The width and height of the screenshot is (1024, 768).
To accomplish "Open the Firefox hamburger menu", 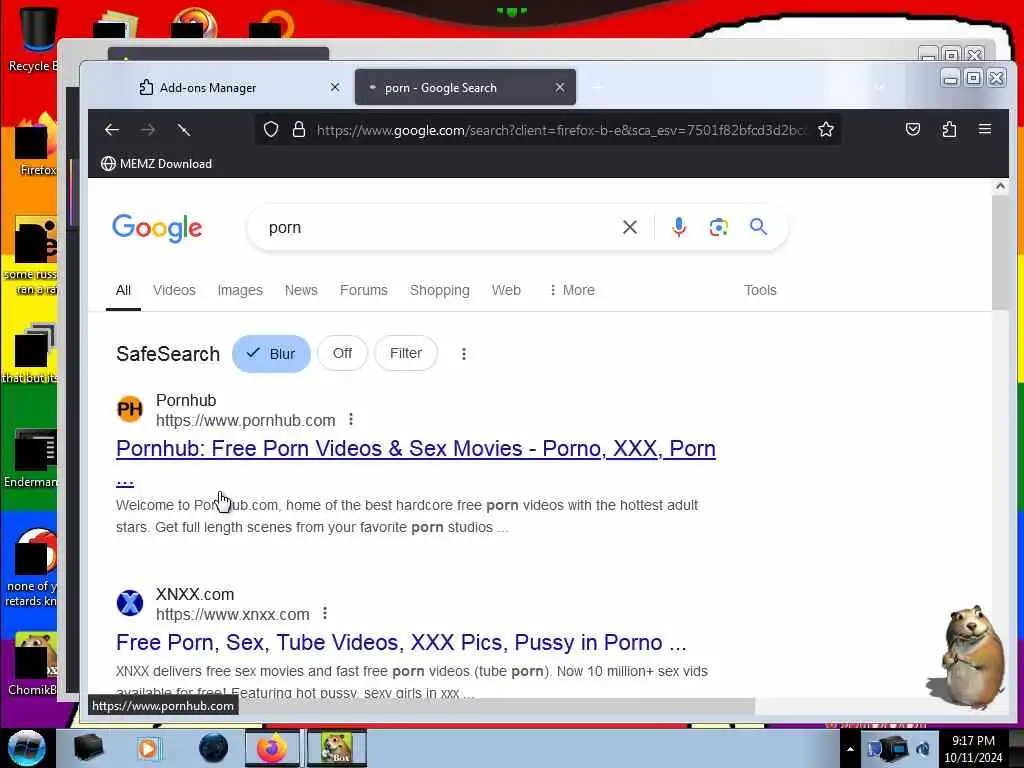I will pyautogui.click(x=985, y=129).
